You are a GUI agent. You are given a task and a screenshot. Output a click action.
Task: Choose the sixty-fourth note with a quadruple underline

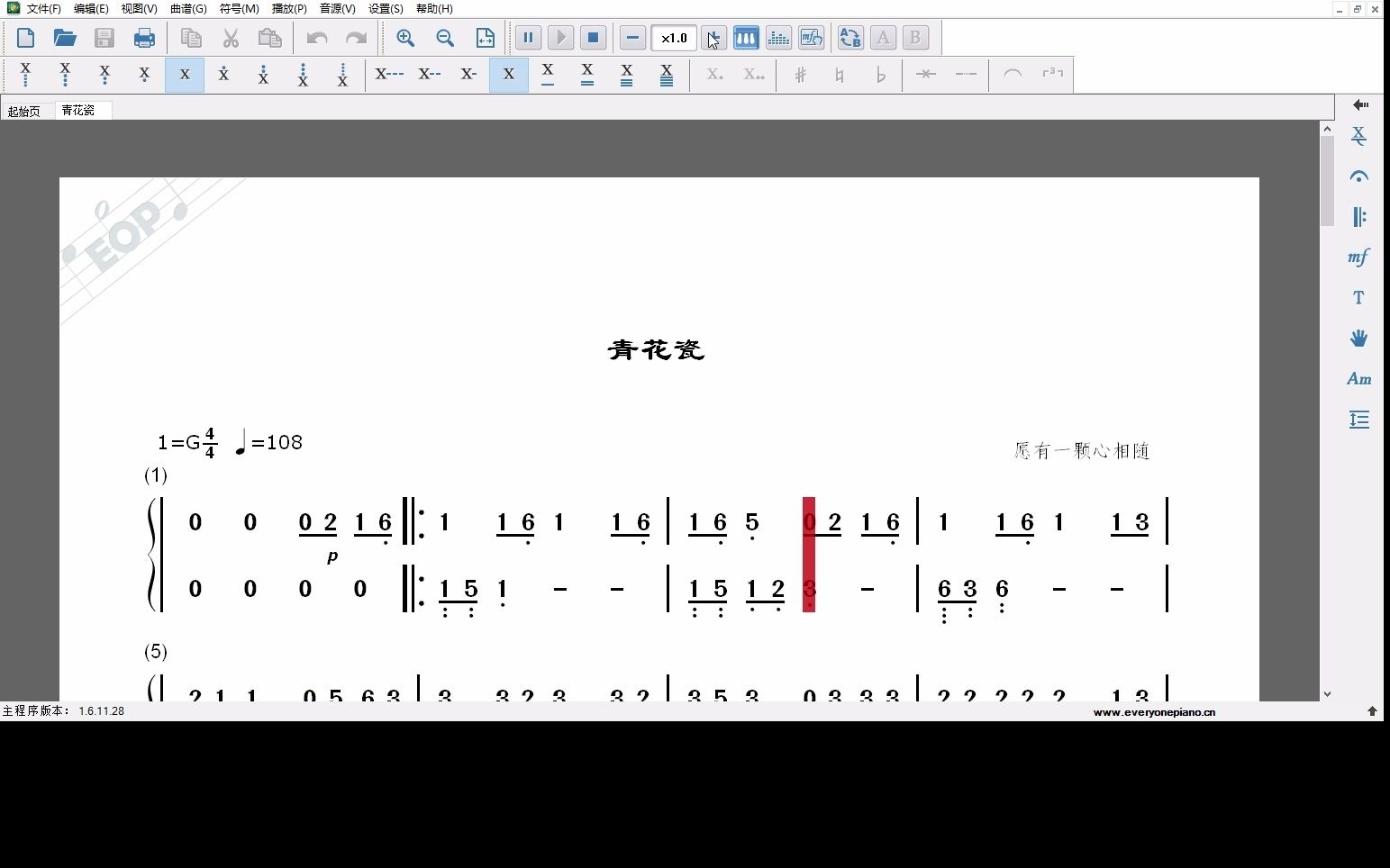click(x=667, y=75)
